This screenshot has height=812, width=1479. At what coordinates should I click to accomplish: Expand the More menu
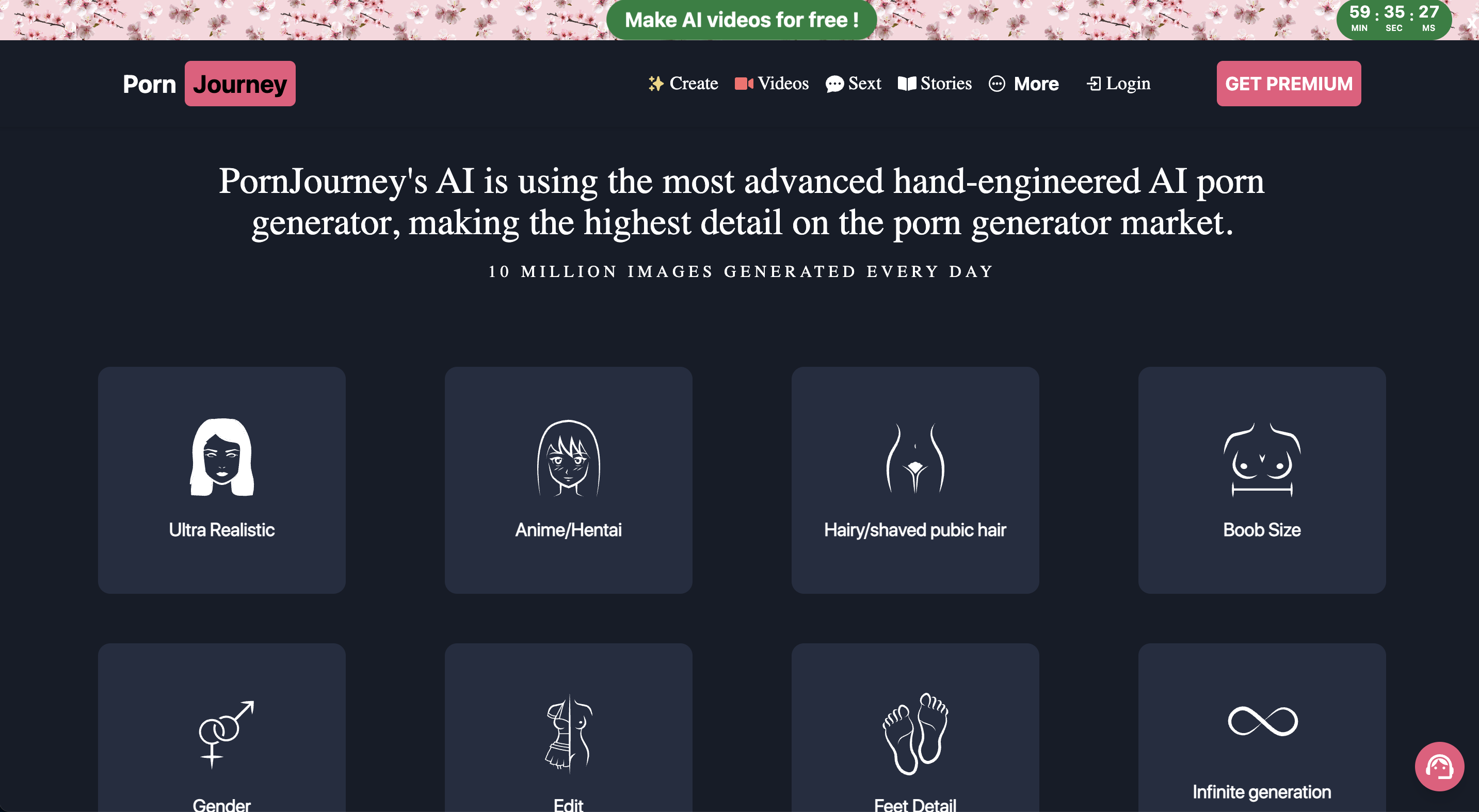coord(1024,84)
